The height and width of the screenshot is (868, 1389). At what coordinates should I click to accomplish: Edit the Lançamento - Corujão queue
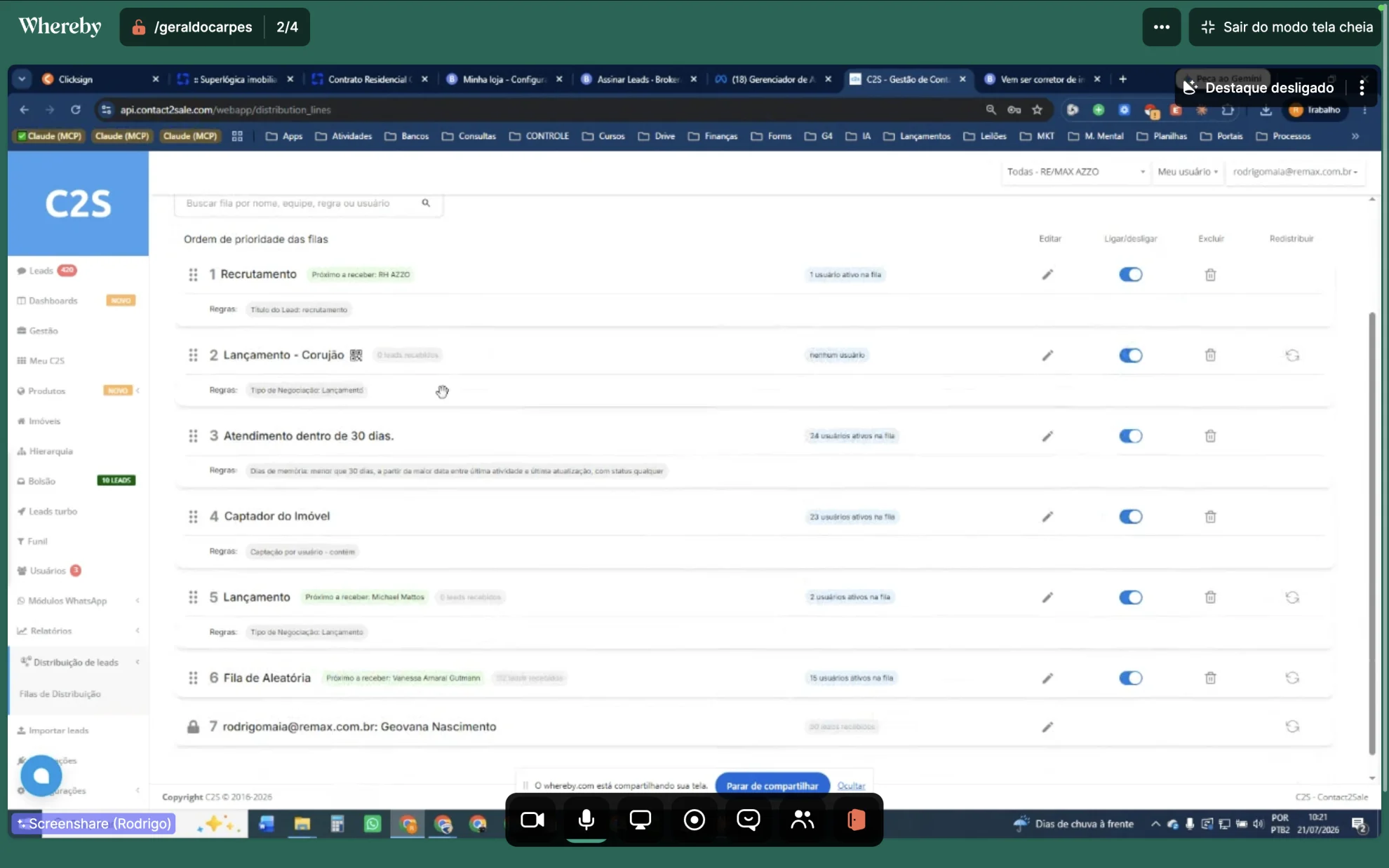(1047, 355)
